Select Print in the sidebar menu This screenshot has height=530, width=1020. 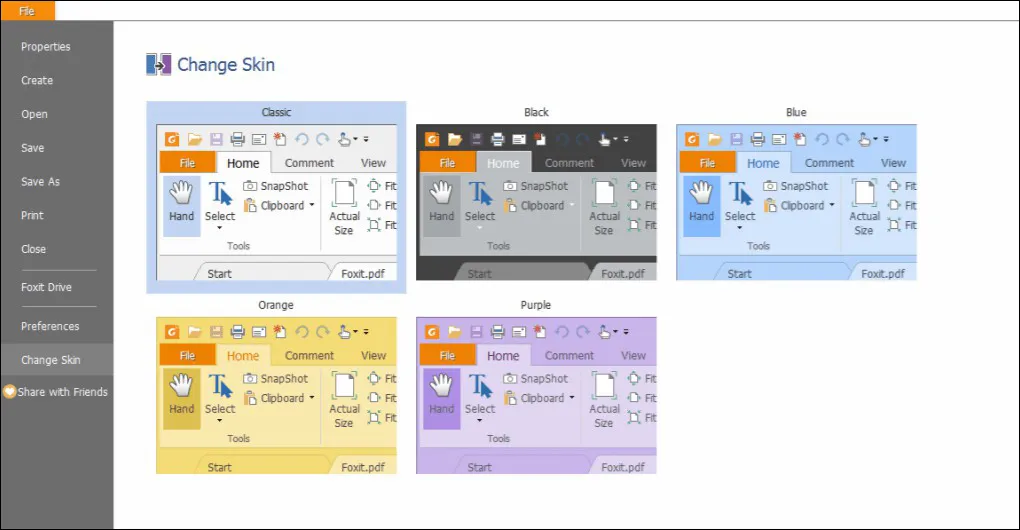(32, 215)
